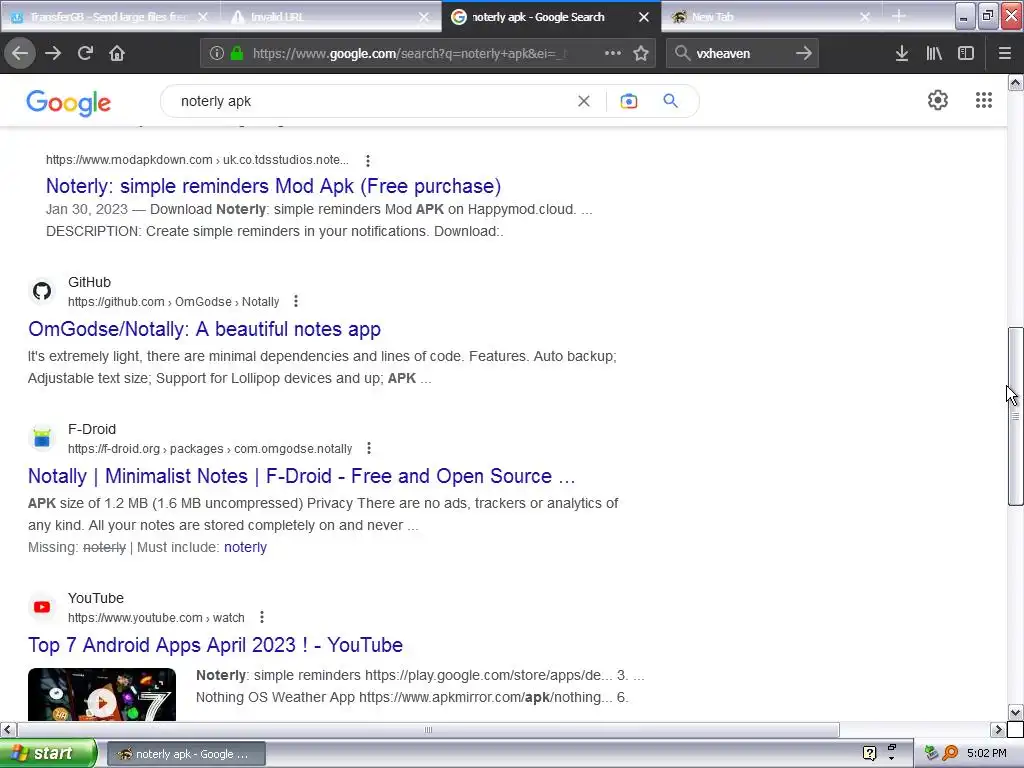
Task: Open the browser home page
Action: click(x=117, y=53)
